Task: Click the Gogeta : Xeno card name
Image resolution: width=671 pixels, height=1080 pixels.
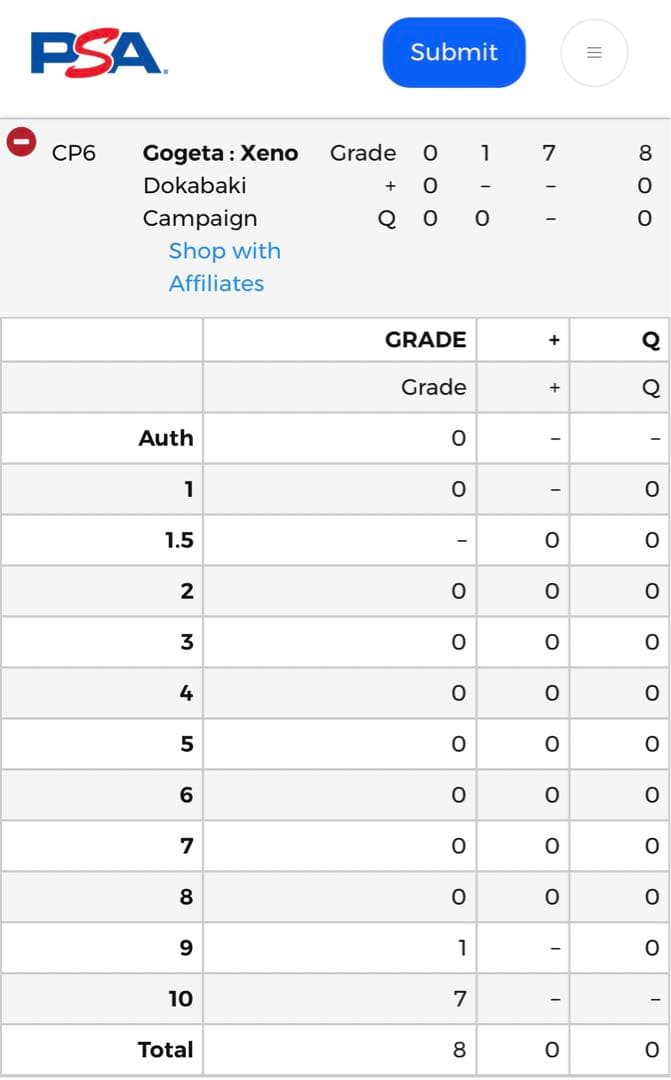Action: click(x=220, y=153)
